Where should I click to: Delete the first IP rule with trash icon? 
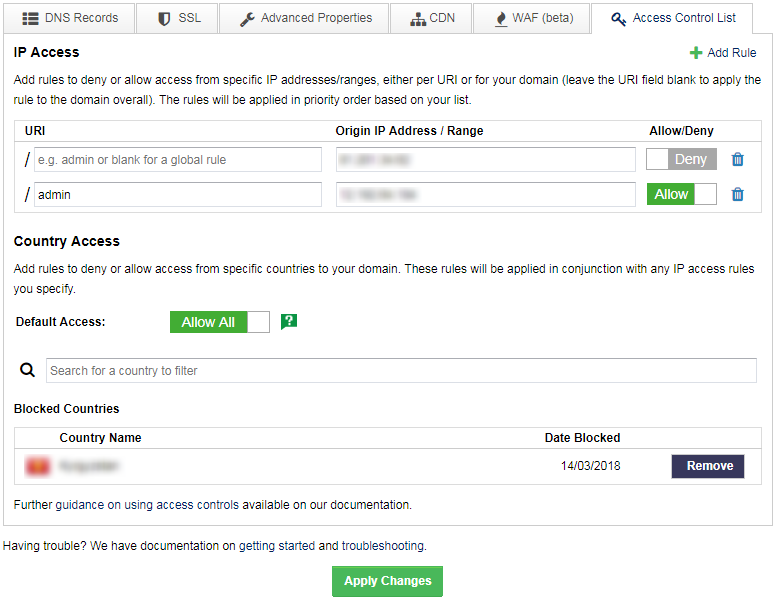click(x=738, y=160)
